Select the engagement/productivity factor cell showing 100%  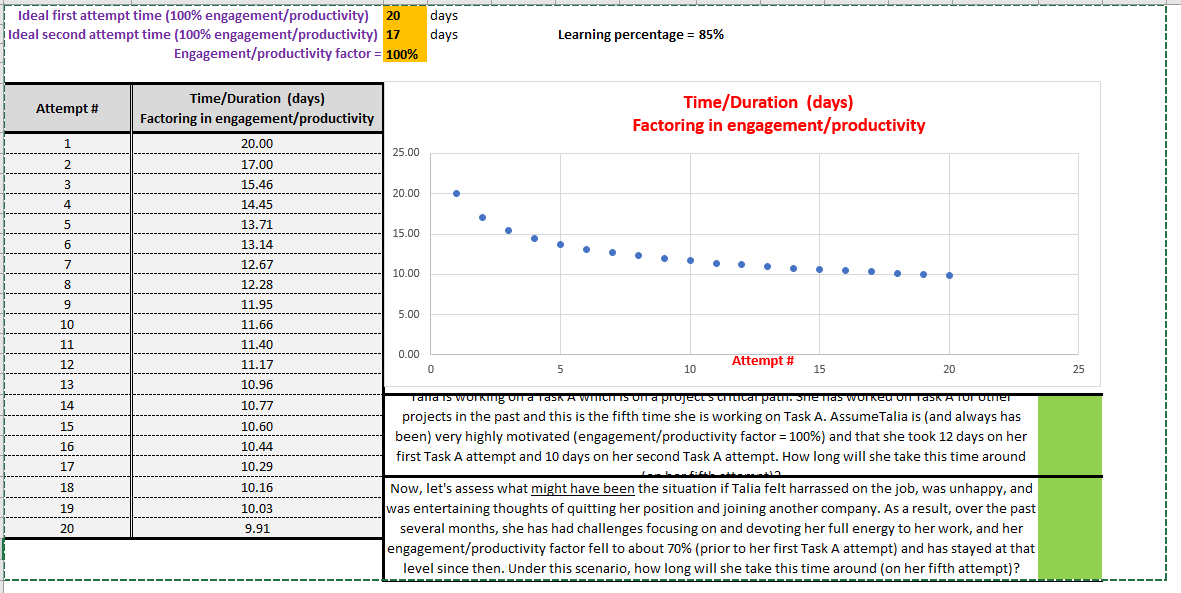point(405,53)
